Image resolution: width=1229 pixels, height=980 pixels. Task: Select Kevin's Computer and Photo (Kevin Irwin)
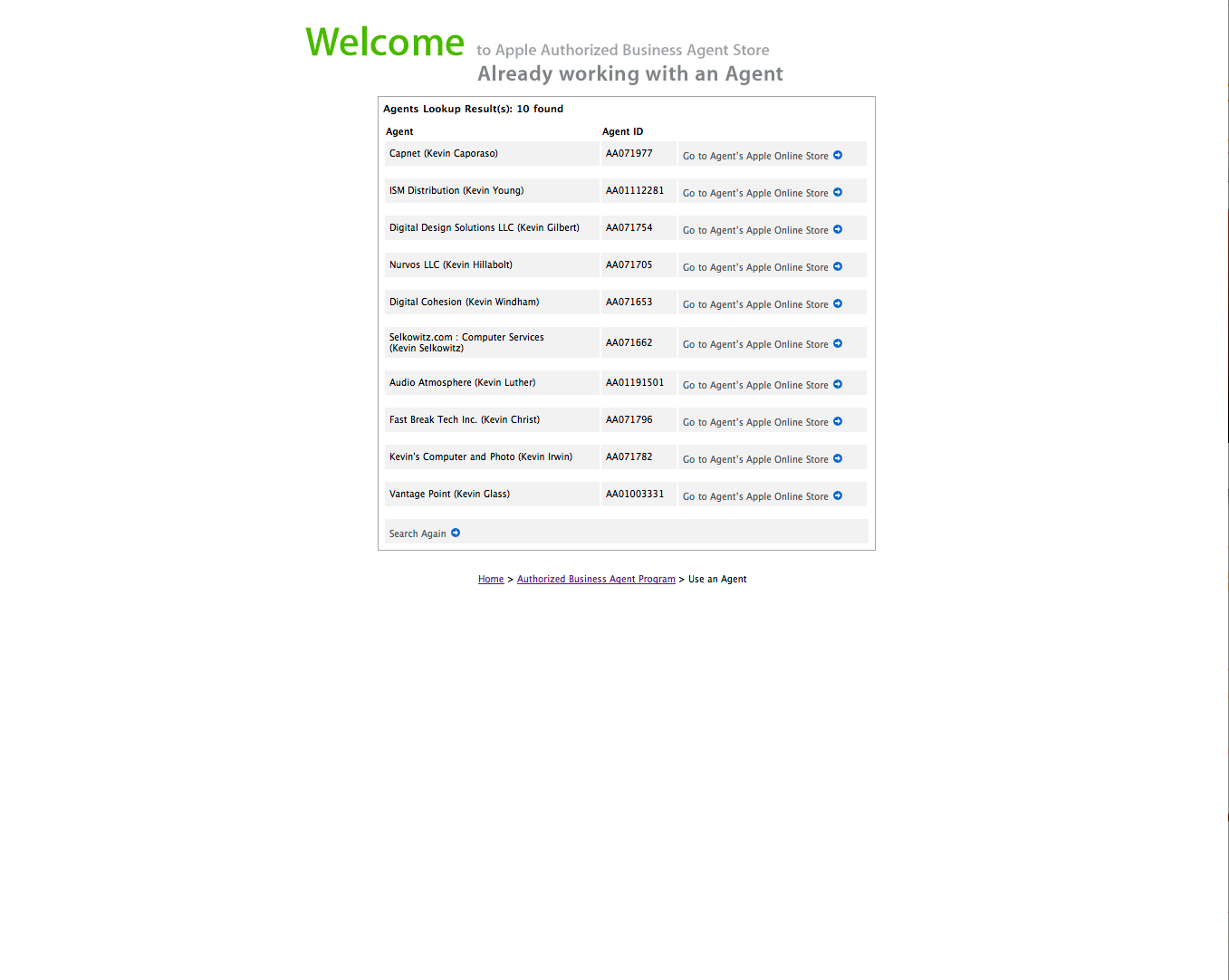click(x=481, y=456)
